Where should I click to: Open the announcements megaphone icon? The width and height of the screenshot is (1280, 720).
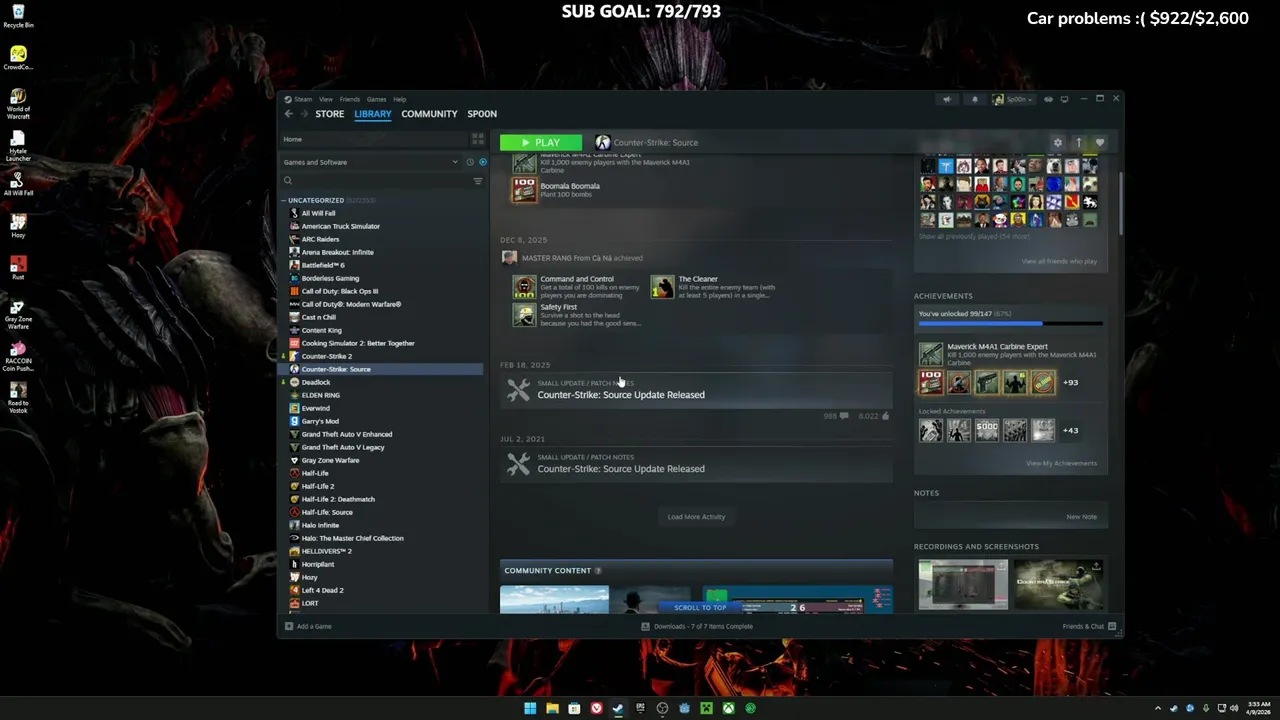point(946,99)
